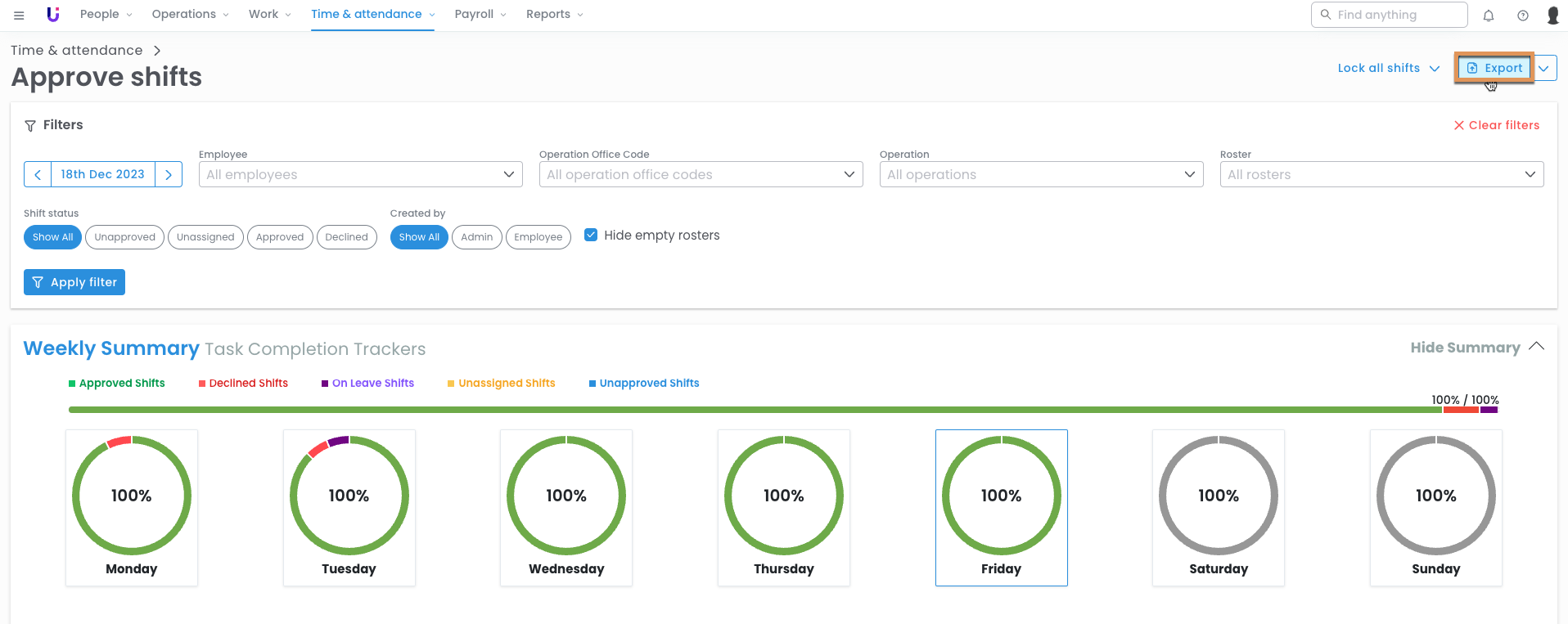The height and width of the screenshot is (624, 1568).
Task: Click the Export button
Action: (x=1494, y=68)
